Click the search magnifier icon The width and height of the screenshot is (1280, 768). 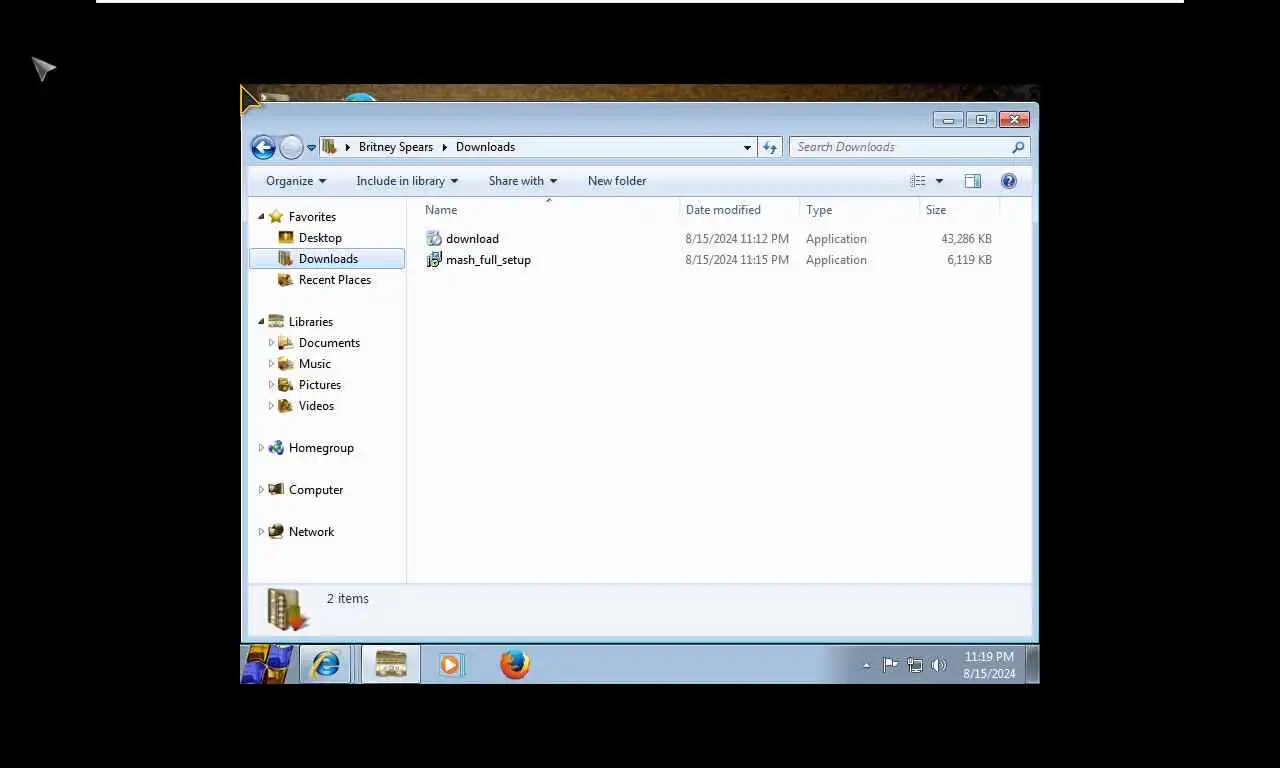pos(1019,147)
